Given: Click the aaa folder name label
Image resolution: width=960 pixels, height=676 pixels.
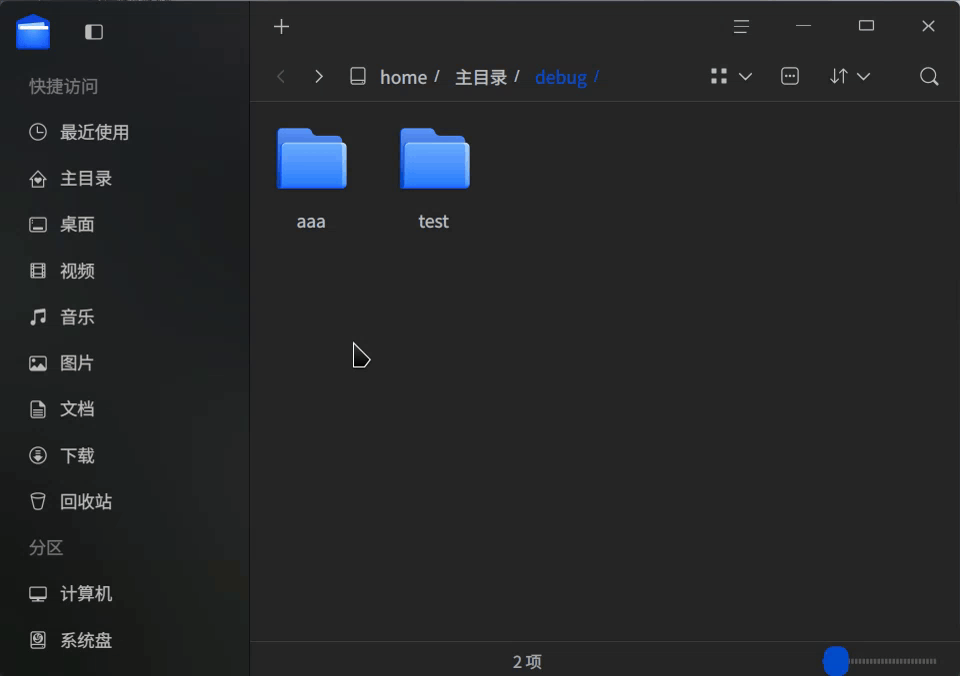Looking at the screenshot, I should click(x=311, y=221).
